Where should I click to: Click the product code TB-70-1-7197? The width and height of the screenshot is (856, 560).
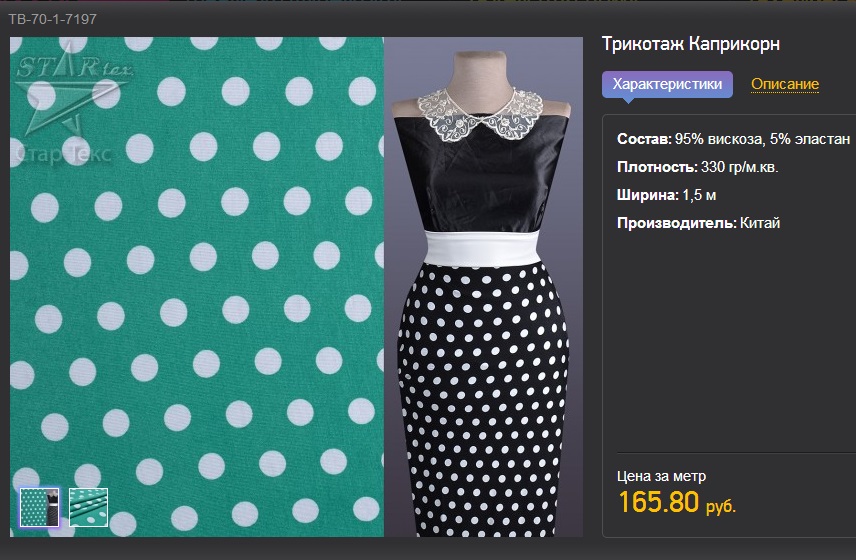pos(54,19)
